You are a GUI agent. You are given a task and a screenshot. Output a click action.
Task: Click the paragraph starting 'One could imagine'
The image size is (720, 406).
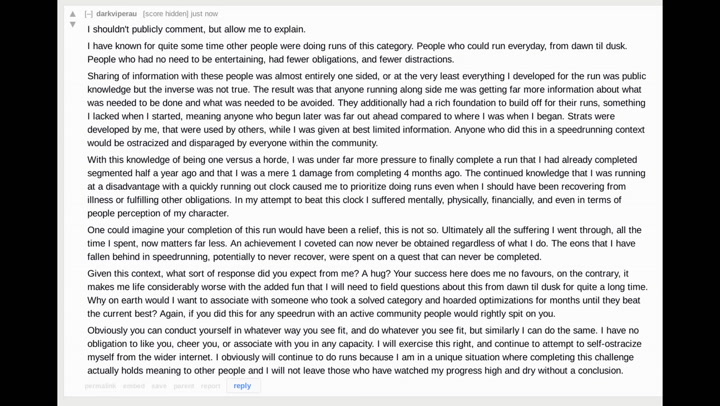[x=364, y=243]
